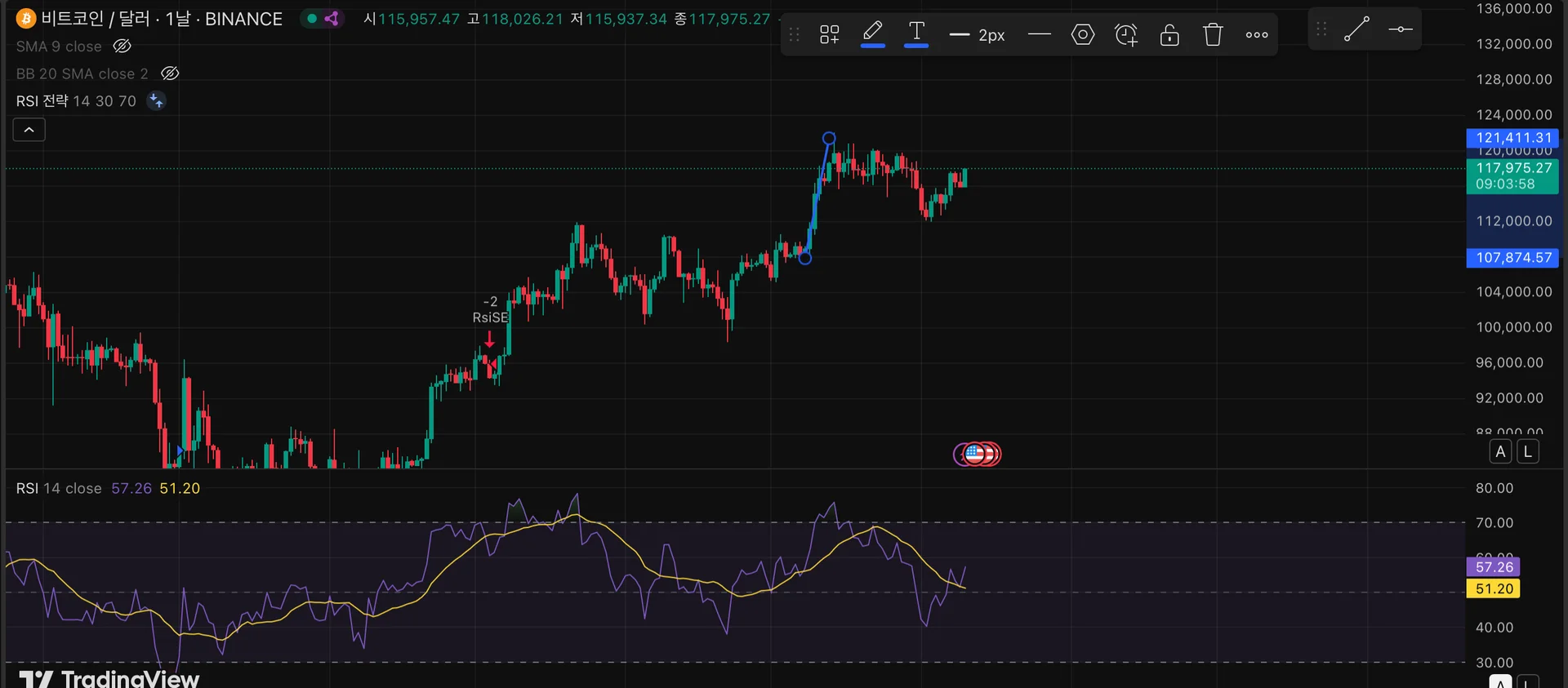Click the purple share connection icon
The width and height of the screenshot is (1568, 688).
pos(332,19)
